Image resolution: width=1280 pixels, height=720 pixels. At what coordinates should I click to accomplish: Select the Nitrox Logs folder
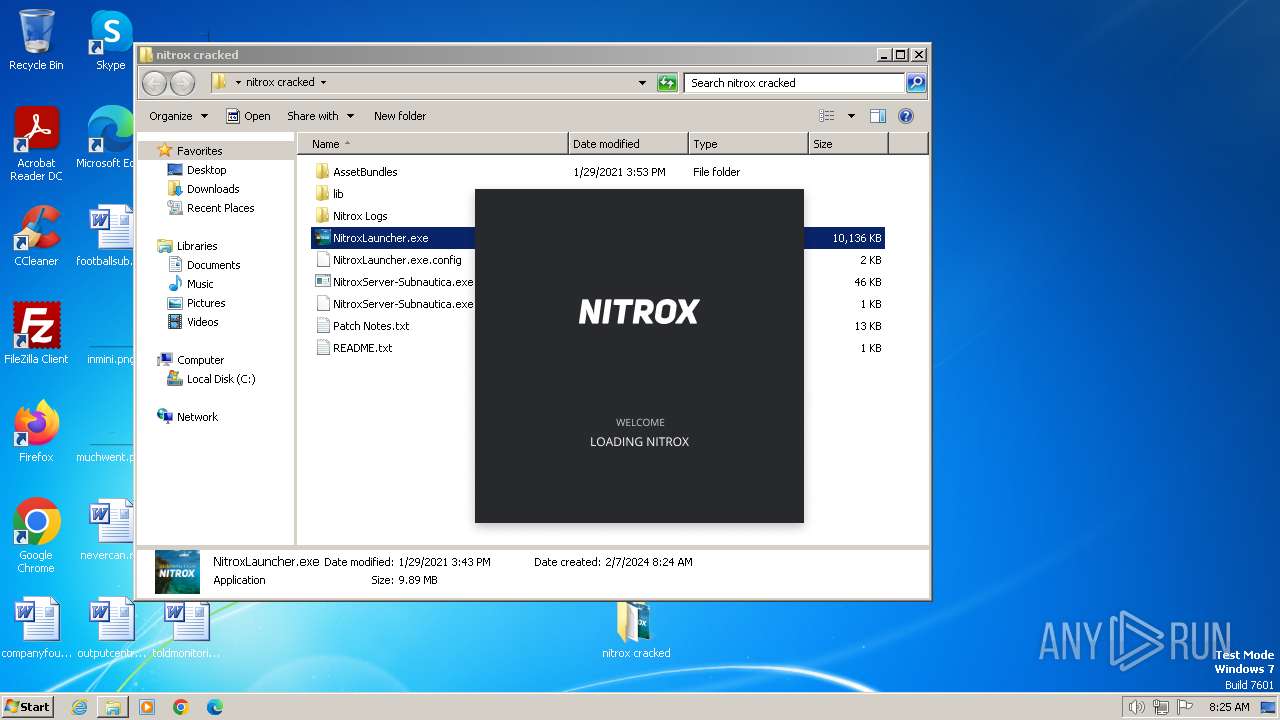tap(359, 216)
